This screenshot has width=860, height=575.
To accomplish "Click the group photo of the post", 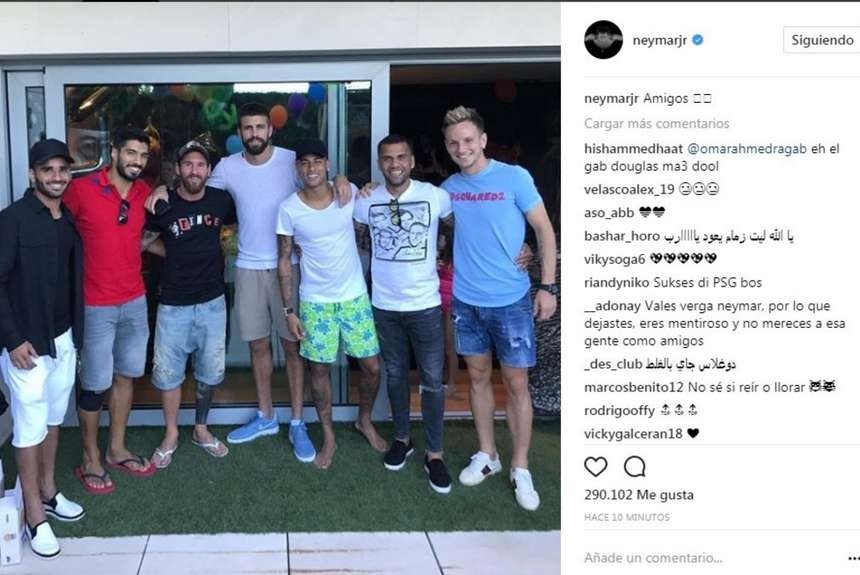I will point(280,288).
